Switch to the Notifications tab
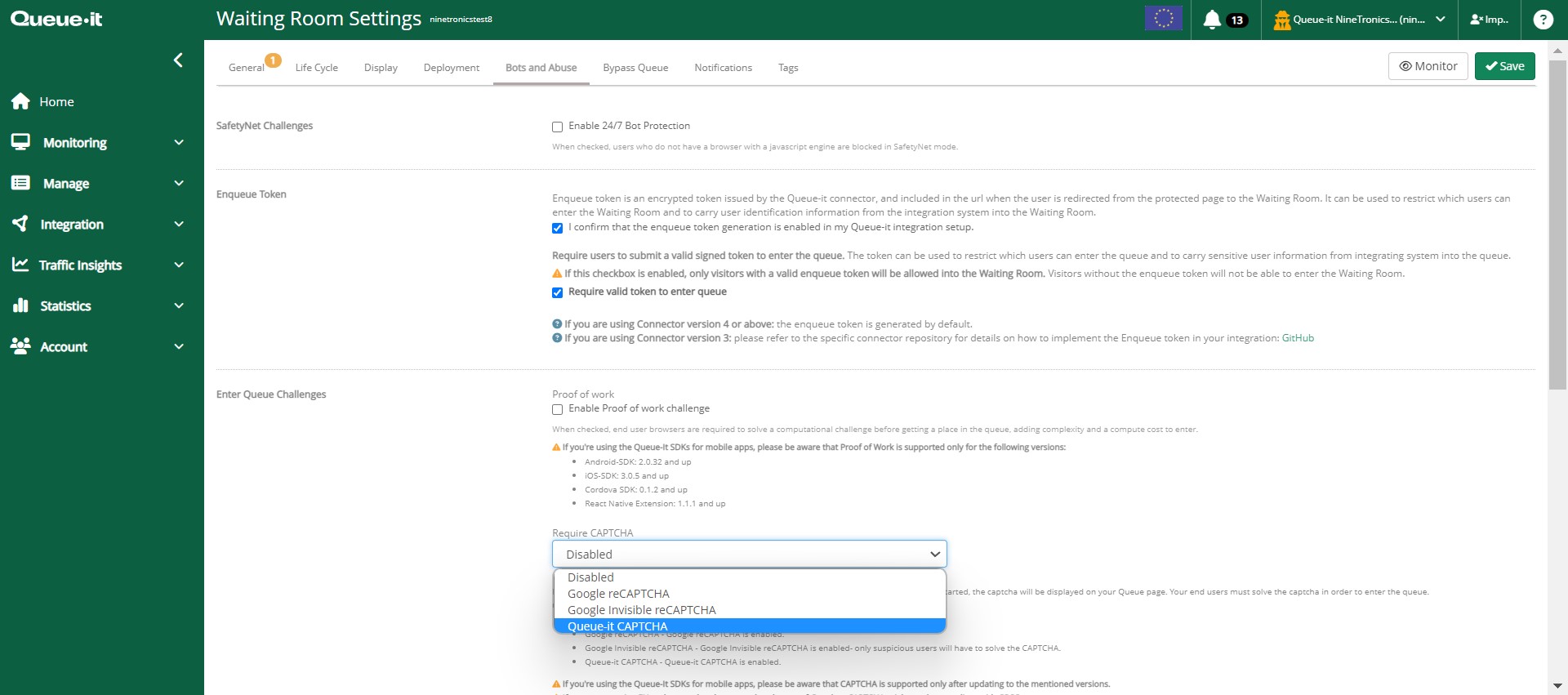Image resolution: width=1568 pixels, height=695 pixels. (723, 68)
